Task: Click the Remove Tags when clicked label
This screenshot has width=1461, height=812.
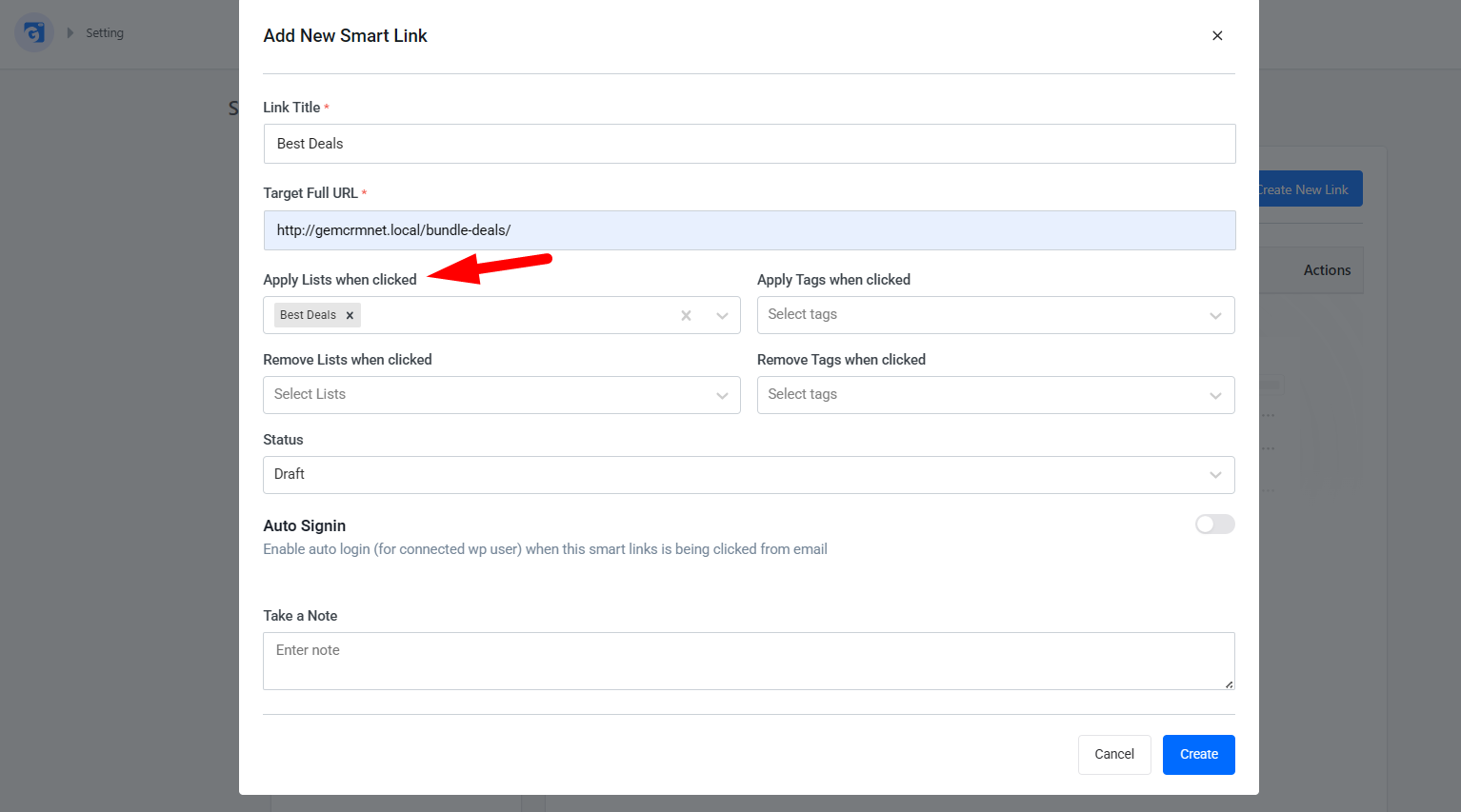Action: (841, 360)
